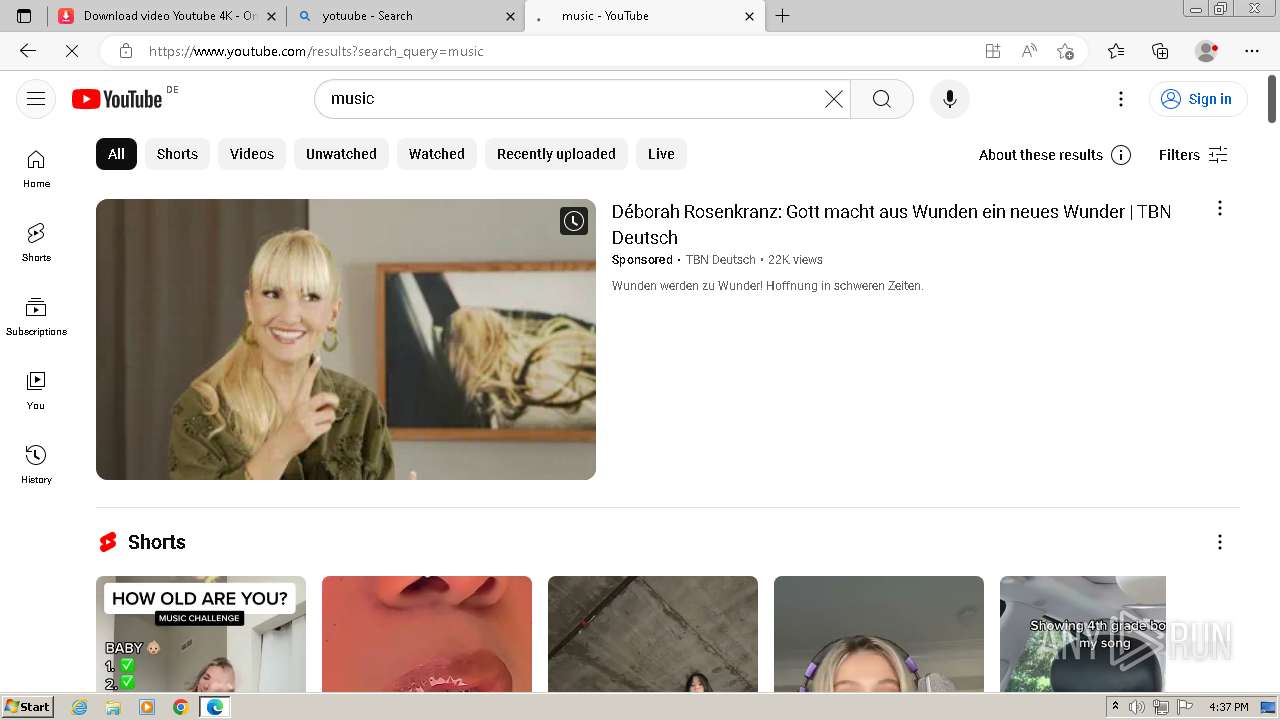Viewport: 1280px width, 720px height.
Task: Open browser profile avatar
Action: [x=1206, y=51]
